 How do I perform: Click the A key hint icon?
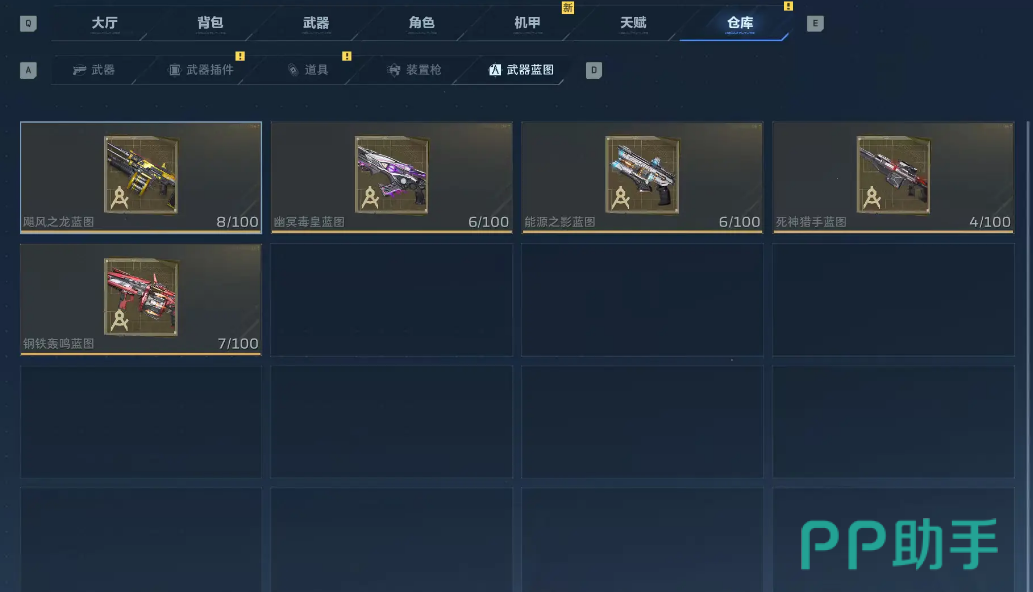(x=28, y=70)
